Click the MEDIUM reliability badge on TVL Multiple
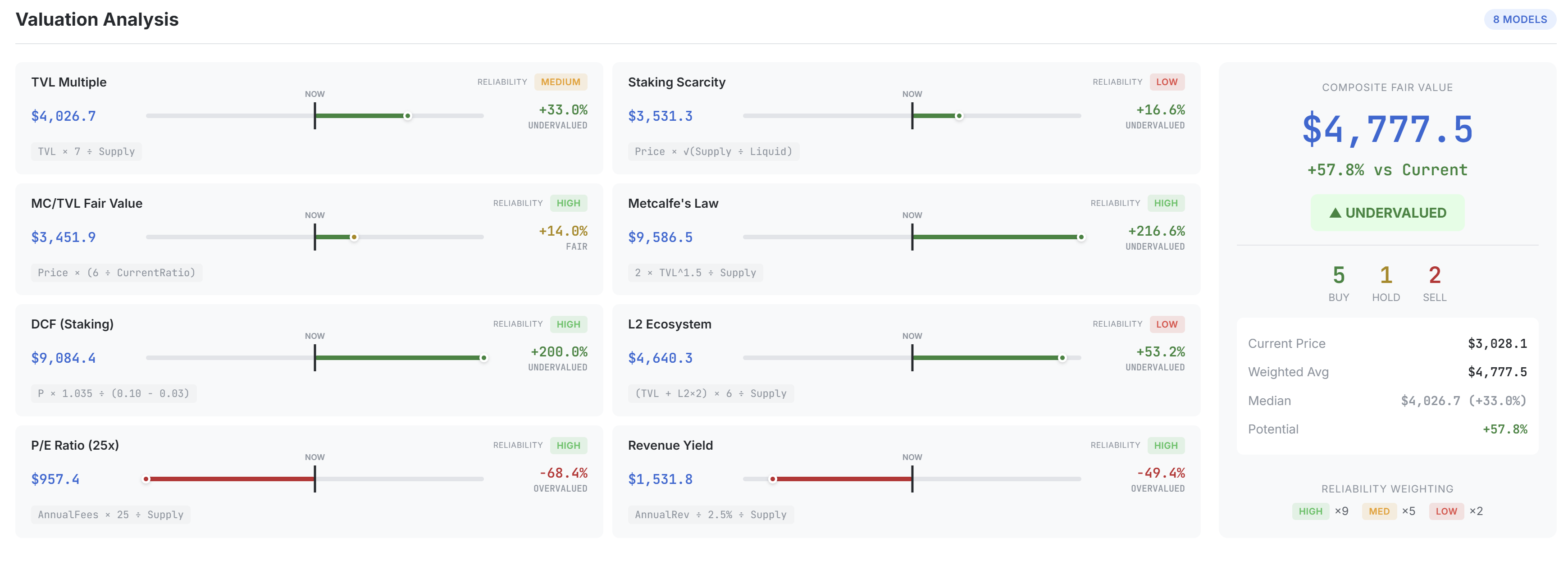1568x570 pixels. point(560,82)
